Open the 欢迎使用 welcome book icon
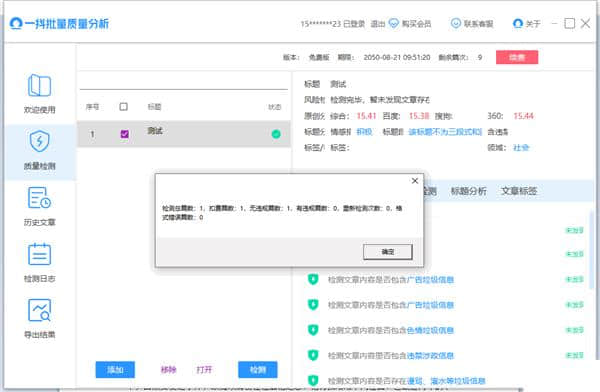The image size is (600, 392). [39, 85]
